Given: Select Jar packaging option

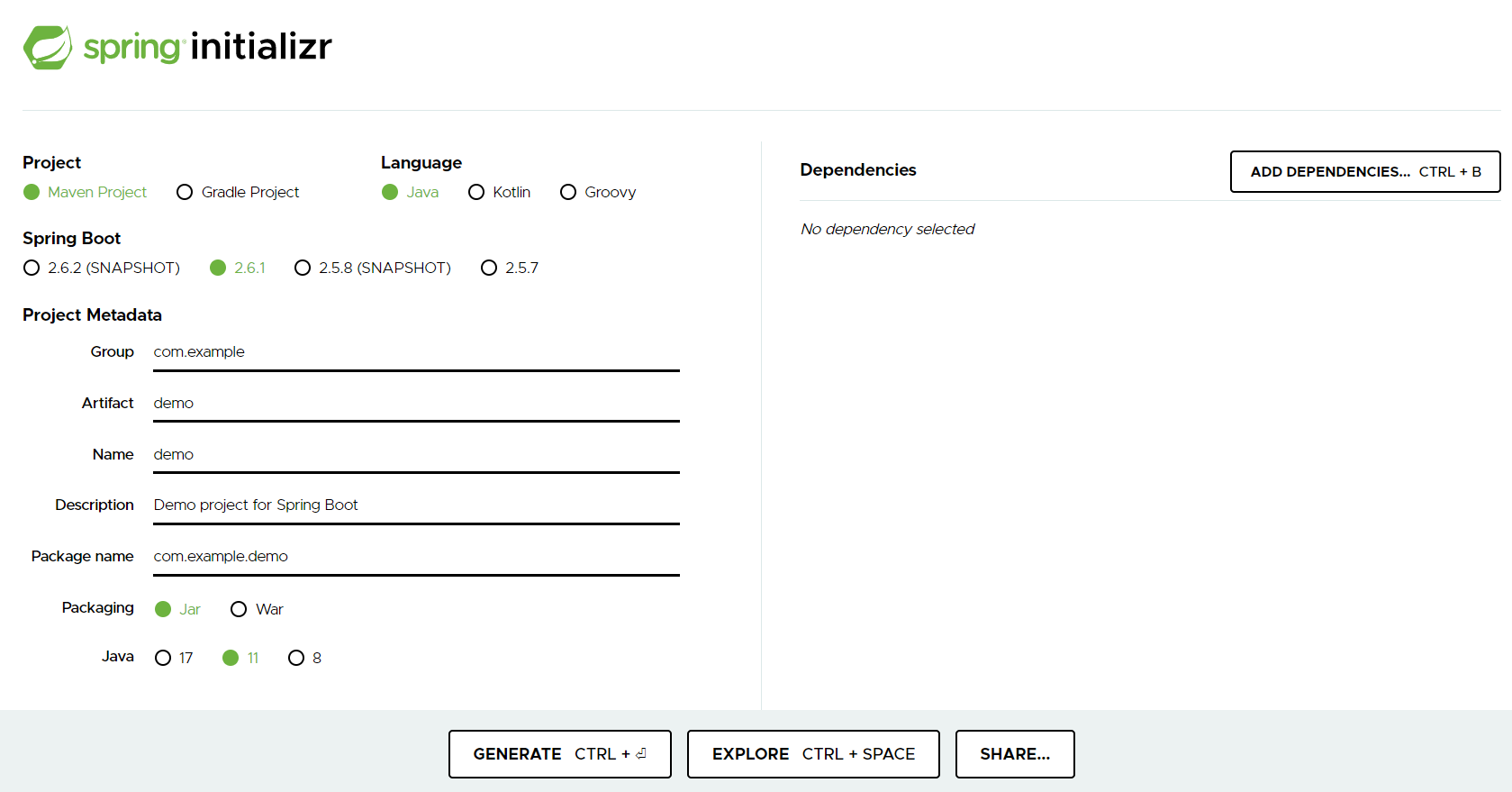Looking at the screenshot, I should 177,609.
